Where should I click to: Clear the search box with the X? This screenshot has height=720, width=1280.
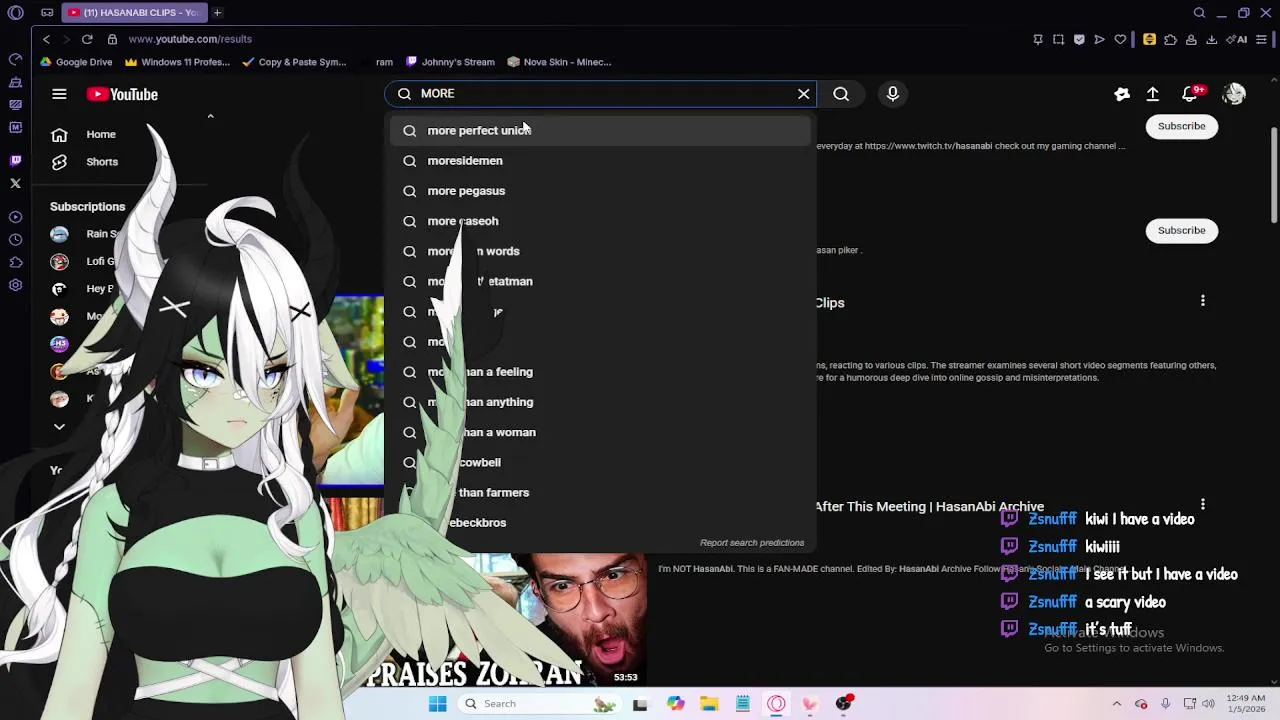click(x=804, y=94)
